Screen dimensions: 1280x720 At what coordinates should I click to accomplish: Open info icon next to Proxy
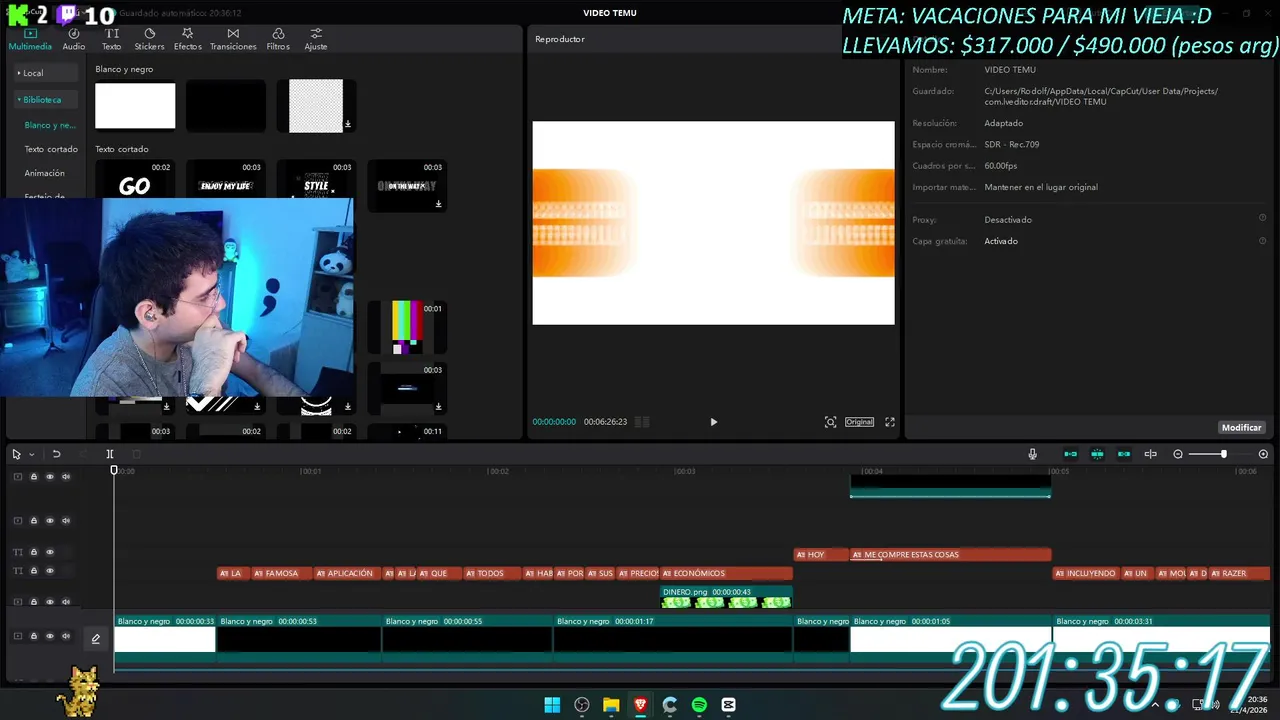click(x=1262, y=219)
